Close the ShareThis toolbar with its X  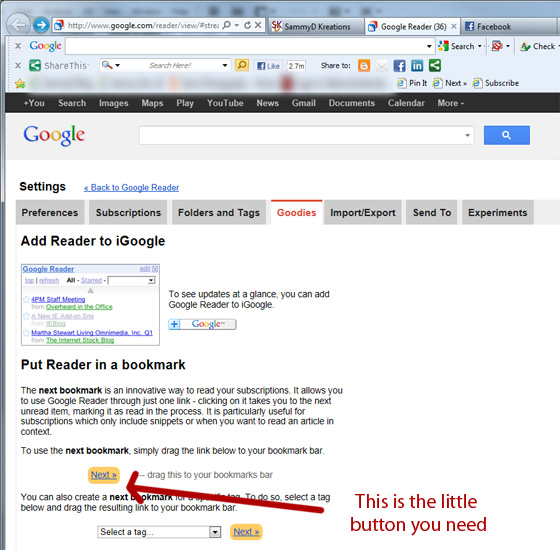coord(18,65)
